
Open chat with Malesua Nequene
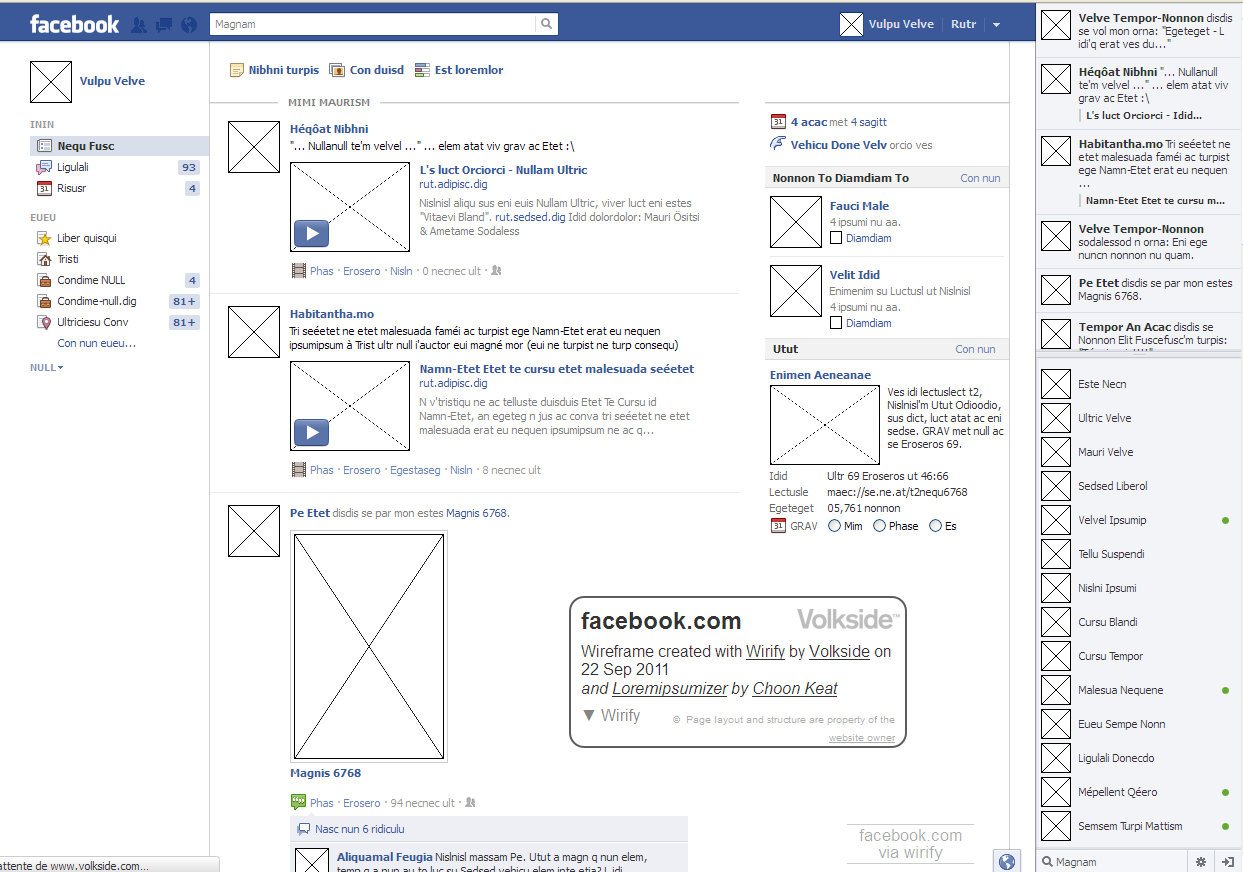[x=1140, y=690]
